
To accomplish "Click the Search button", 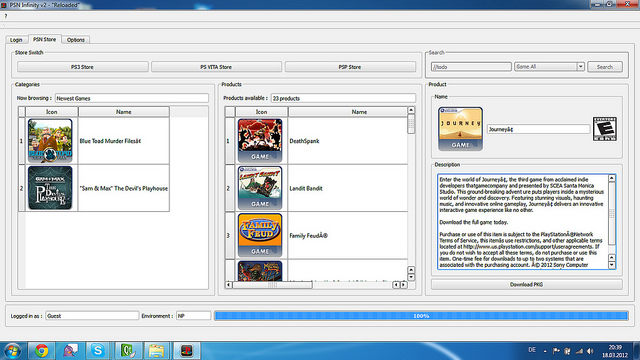I will [x=604, y=67].
